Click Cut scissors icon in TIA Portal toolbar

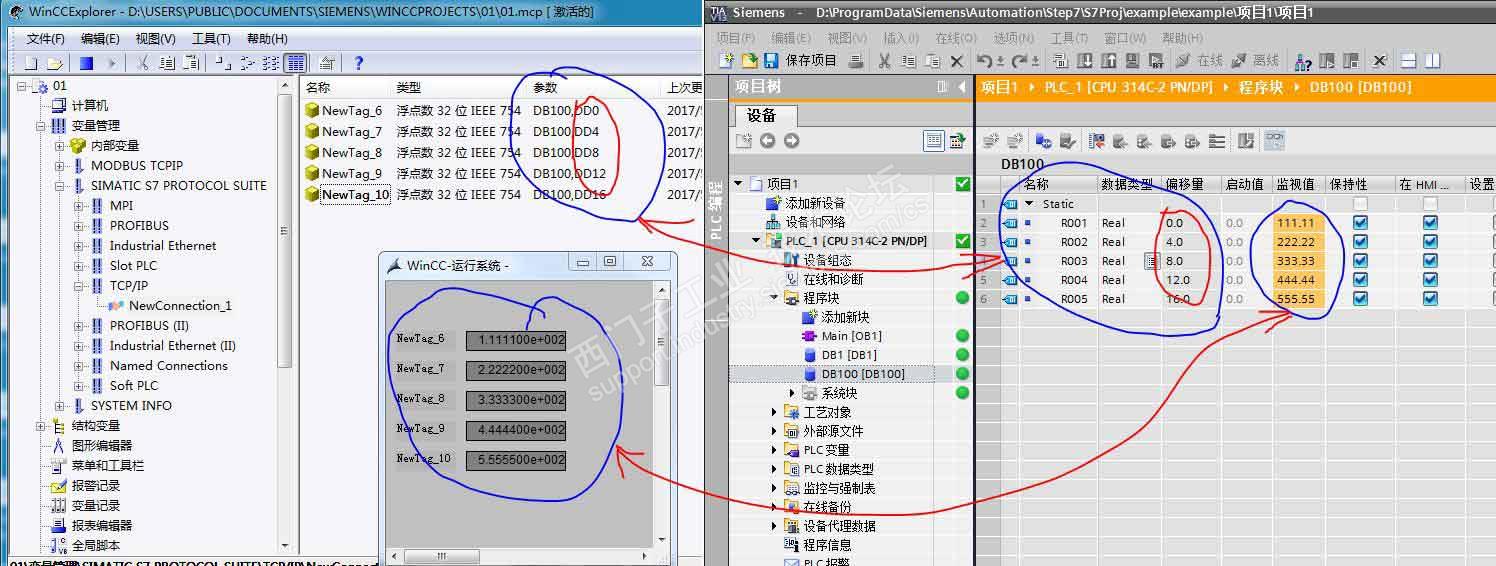884,61
